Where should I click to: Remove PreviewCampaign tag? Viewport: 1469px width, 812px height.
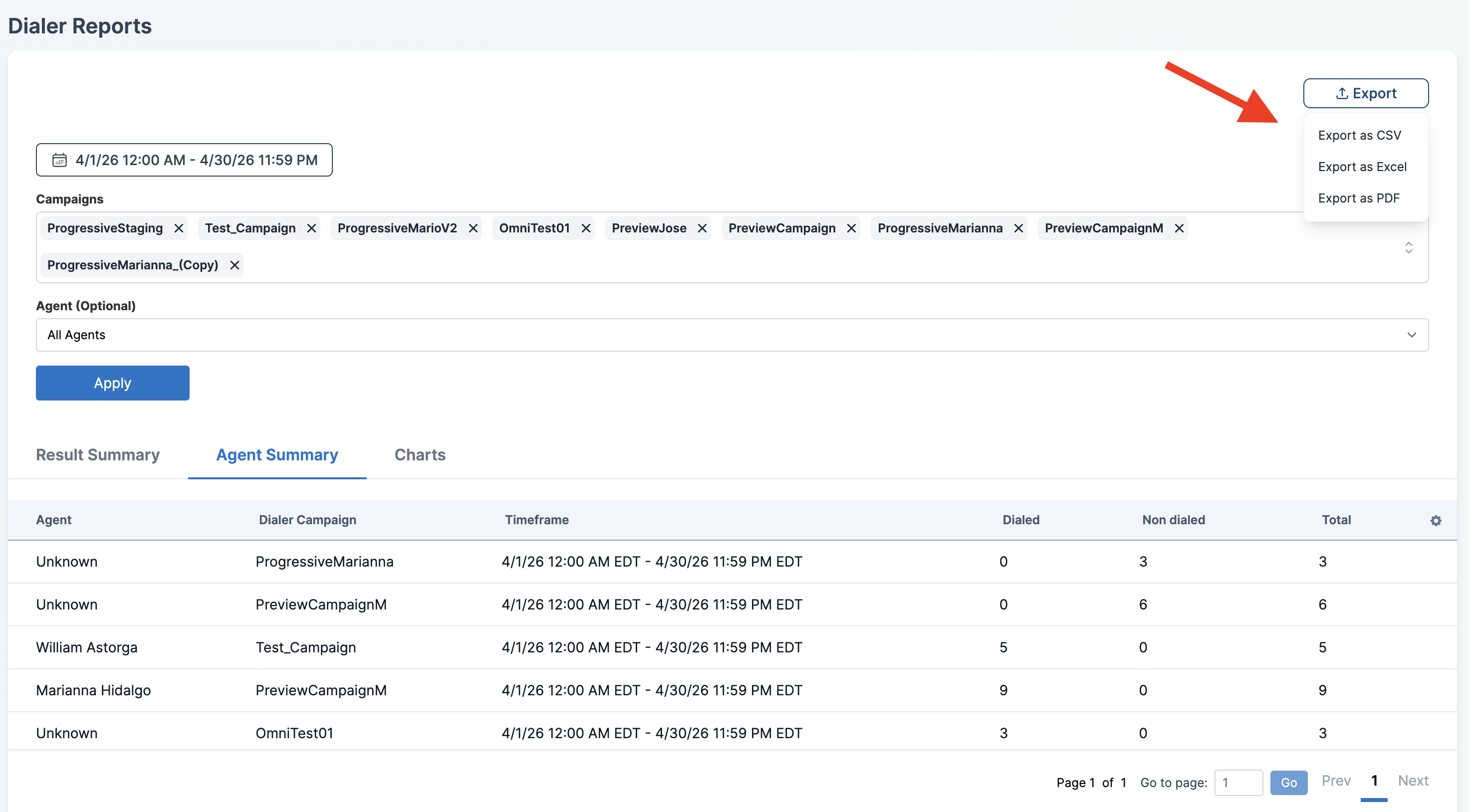tap(851, 228)
